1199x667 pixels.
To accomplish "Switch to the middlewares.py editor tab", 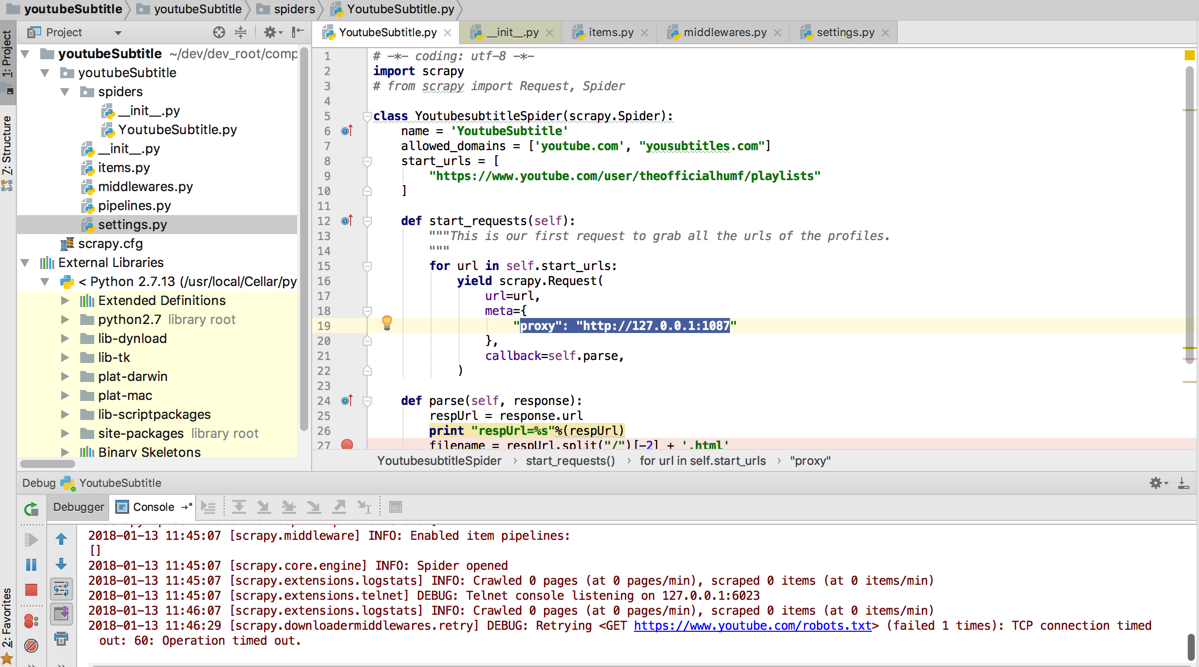I will [724, 33].
